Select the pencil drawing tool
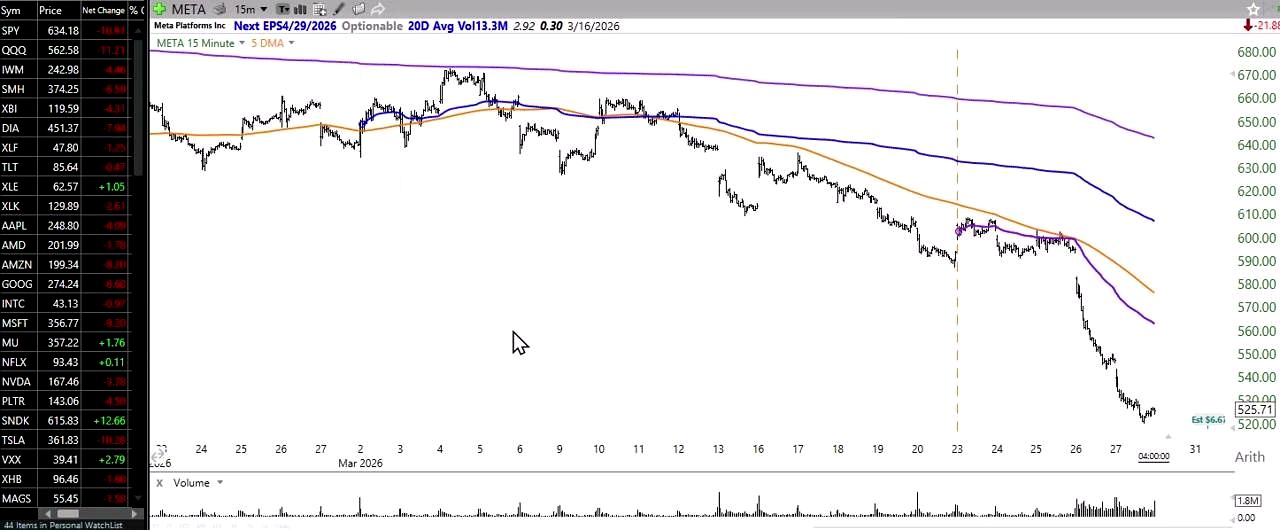This screenshot has height=530, width=1280. click(x=339, y=9)
